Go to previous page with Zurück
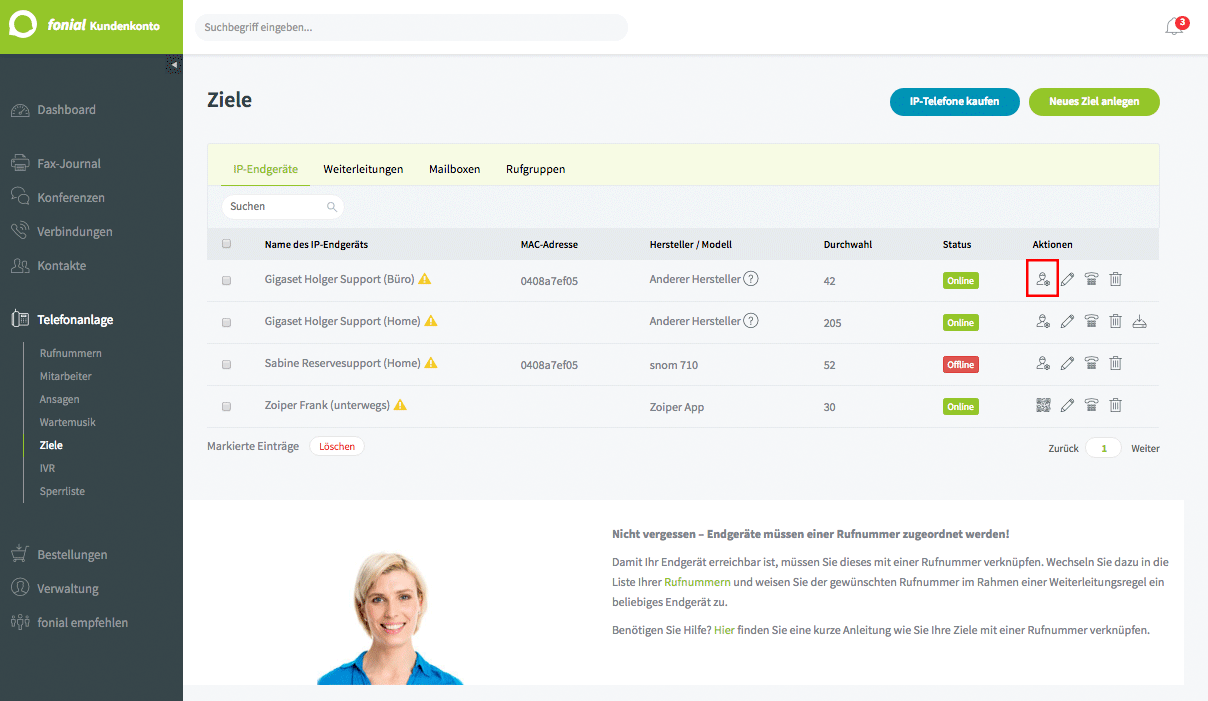Viewport: 1208px width, 701px height. [1063, 448]
